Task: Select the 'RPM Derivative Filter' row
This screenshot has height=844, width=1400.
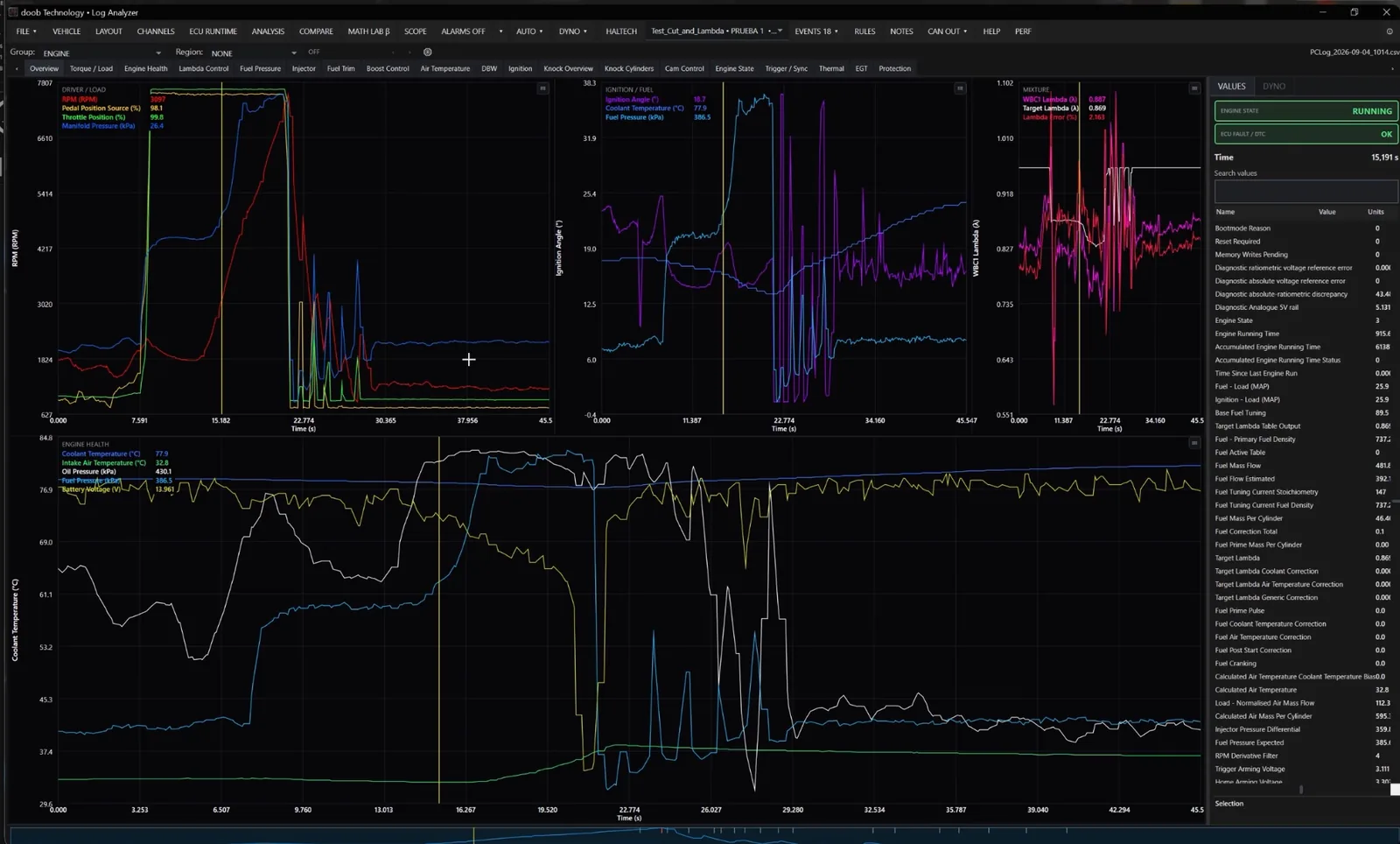Action: [x=1304, y=756]
